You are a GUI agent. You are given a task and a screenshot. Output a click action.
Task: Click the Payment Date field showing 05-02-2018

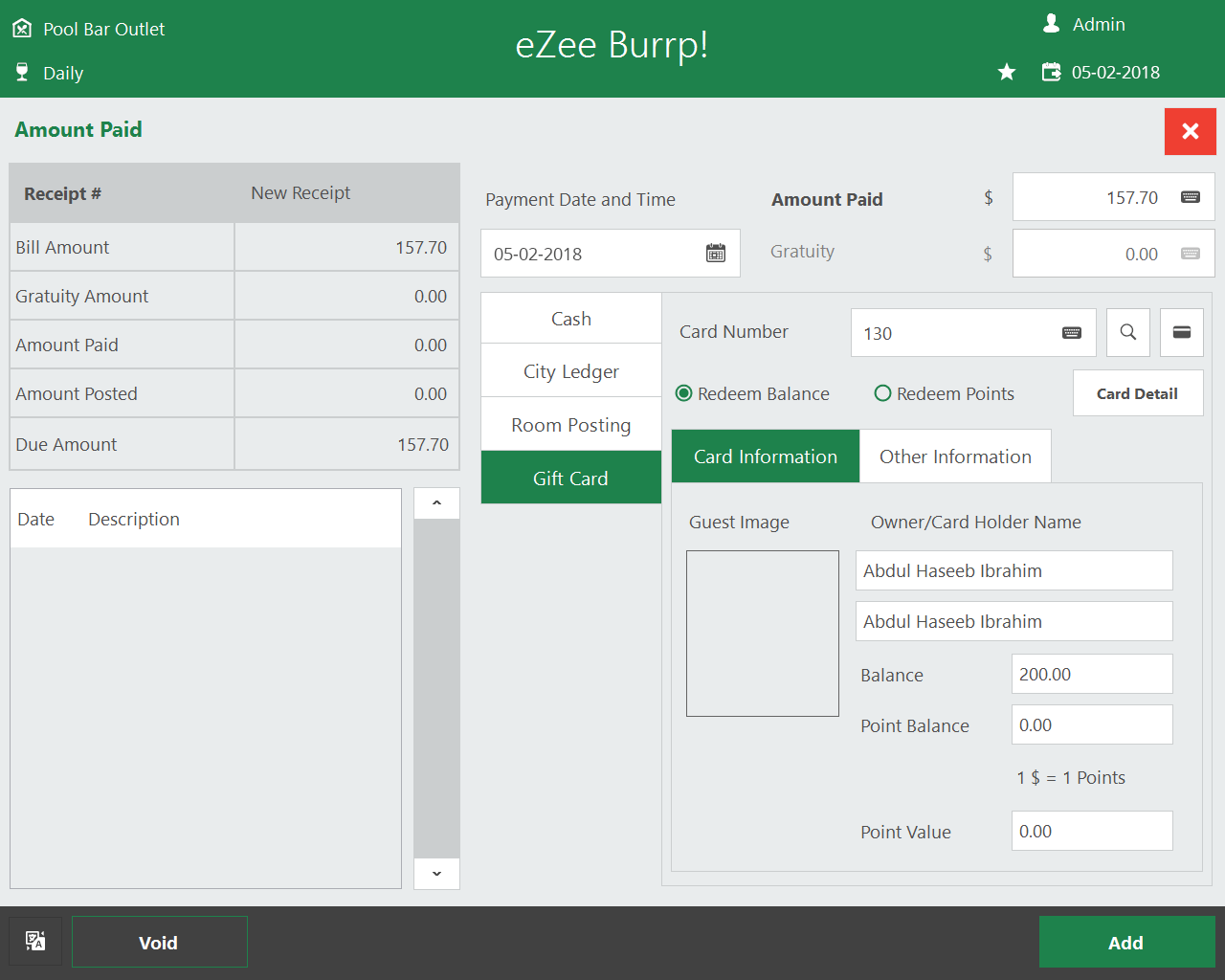point(611,254)
